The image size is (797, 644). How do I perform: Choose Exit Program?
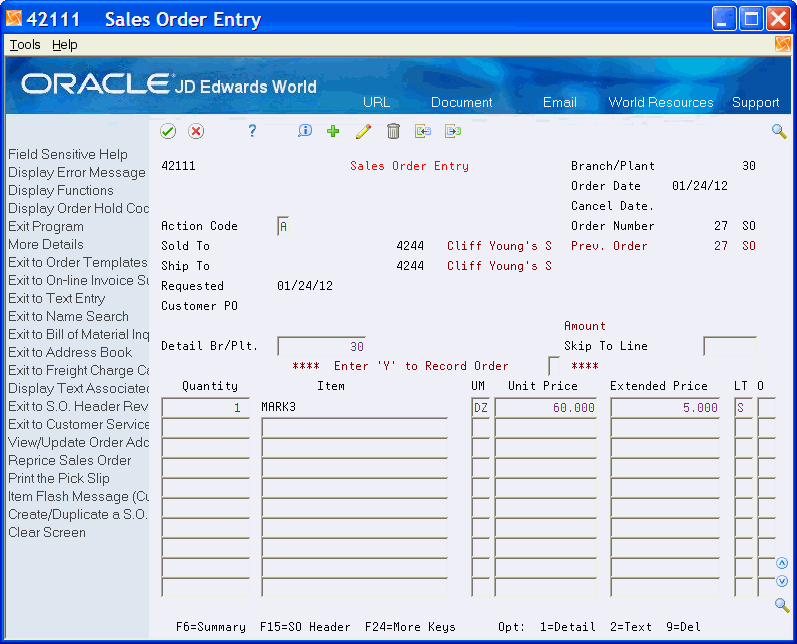tap(46, 227)
